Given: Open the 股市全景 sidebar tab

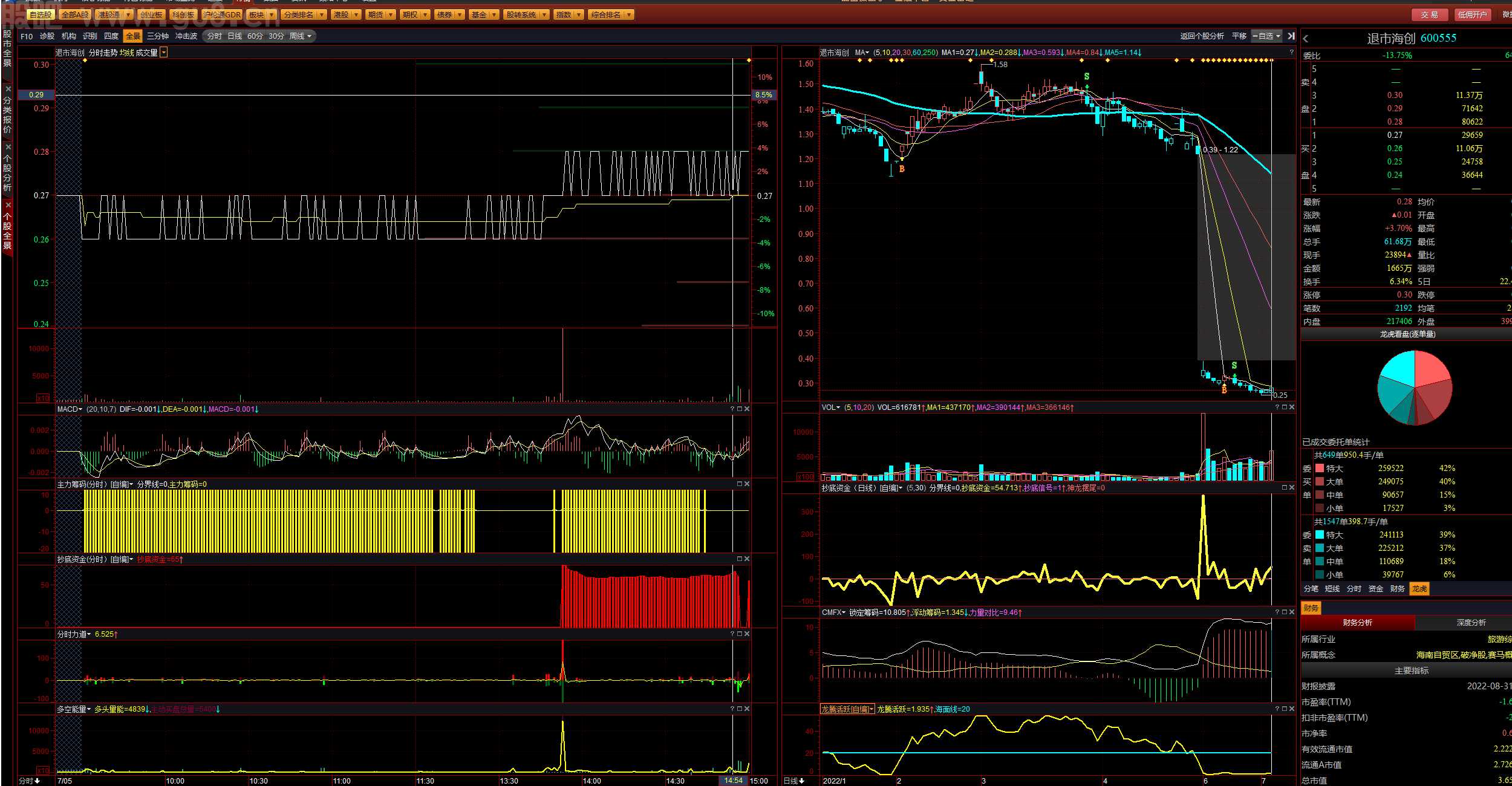Looking at the screenshot, I should (x=7, y=50).
